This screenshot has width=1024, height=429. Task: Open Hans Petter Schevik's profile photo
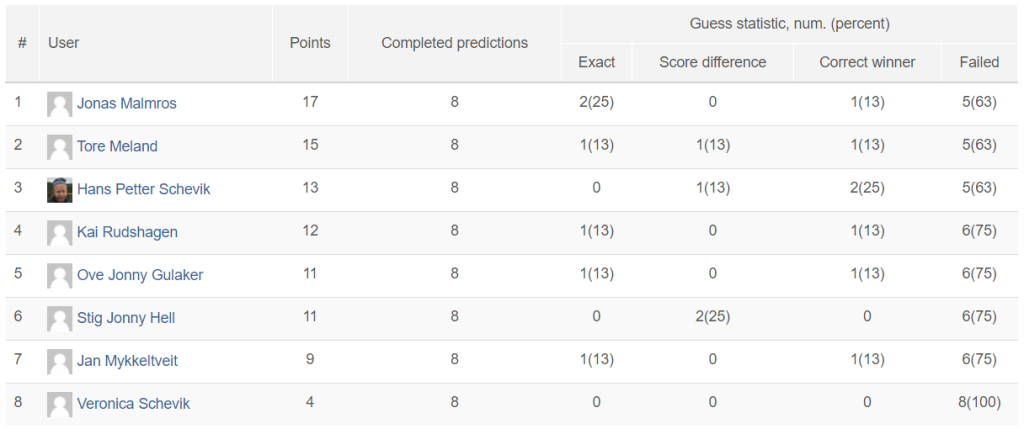59,190
